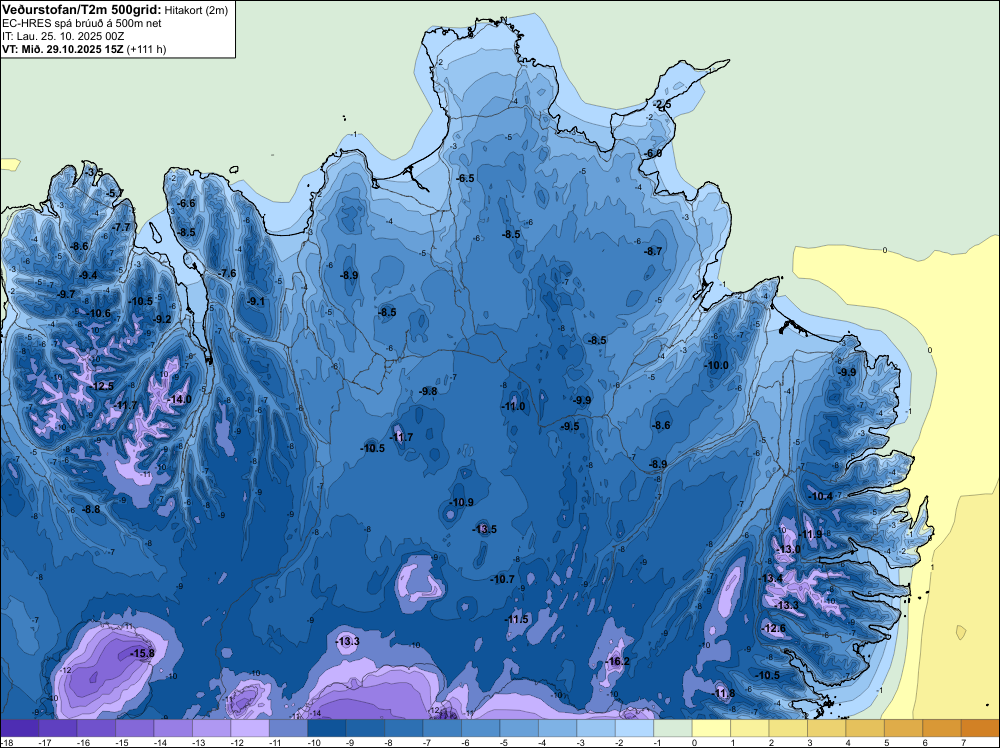Click the -11.9 temperature label
Viewport: 1000px width, 748px height.
coord(811,535)
